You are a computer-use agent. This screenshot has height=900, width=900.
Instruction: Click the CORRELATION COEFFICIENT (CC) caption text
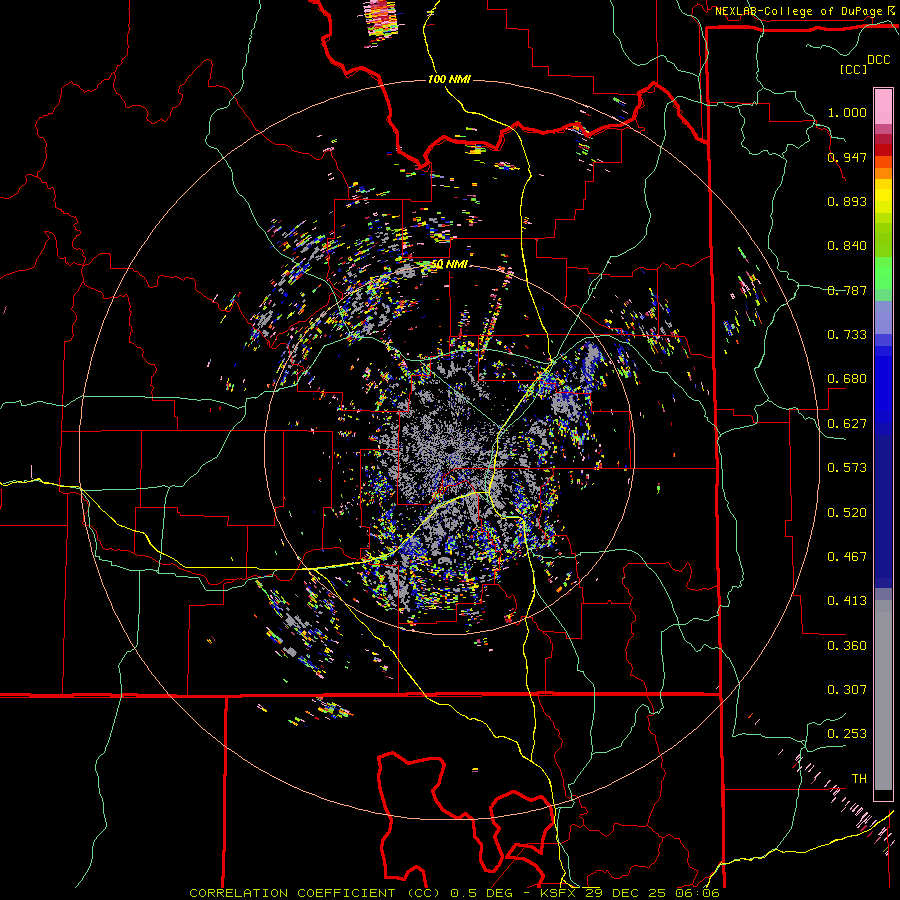(315, 893)
